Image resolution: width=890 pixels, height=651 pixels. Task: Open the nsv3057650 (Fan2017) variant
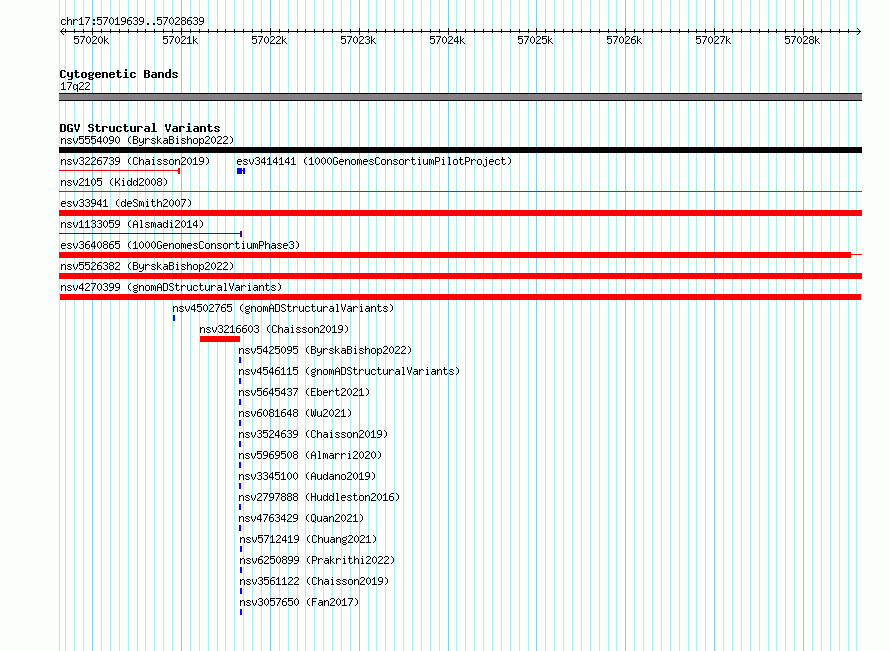point(299,602)
